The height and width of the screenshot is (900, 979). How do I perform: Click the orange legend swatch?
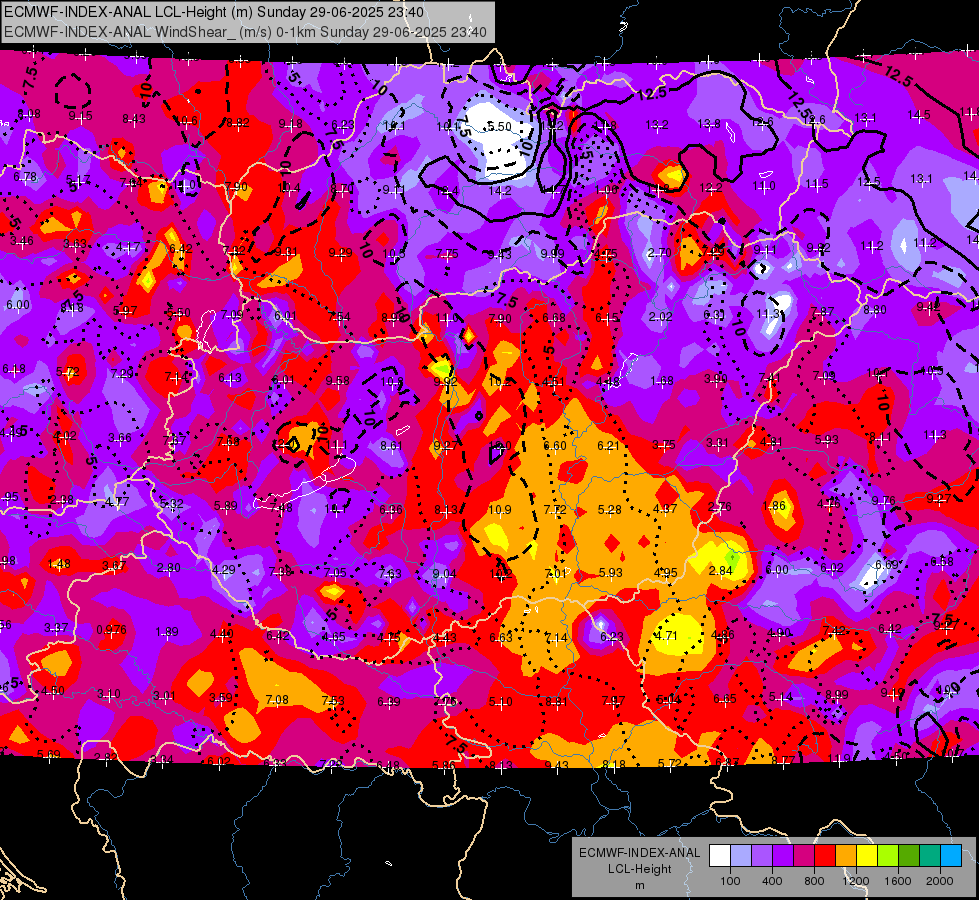tap(846, 856)
